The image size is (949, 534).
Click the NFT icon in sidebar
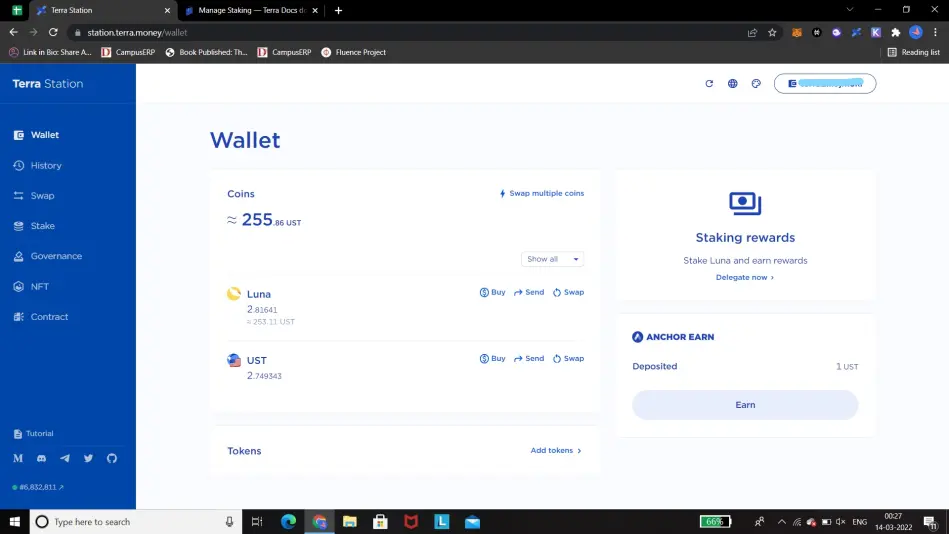pyautogui.click(x=19, y=286)
